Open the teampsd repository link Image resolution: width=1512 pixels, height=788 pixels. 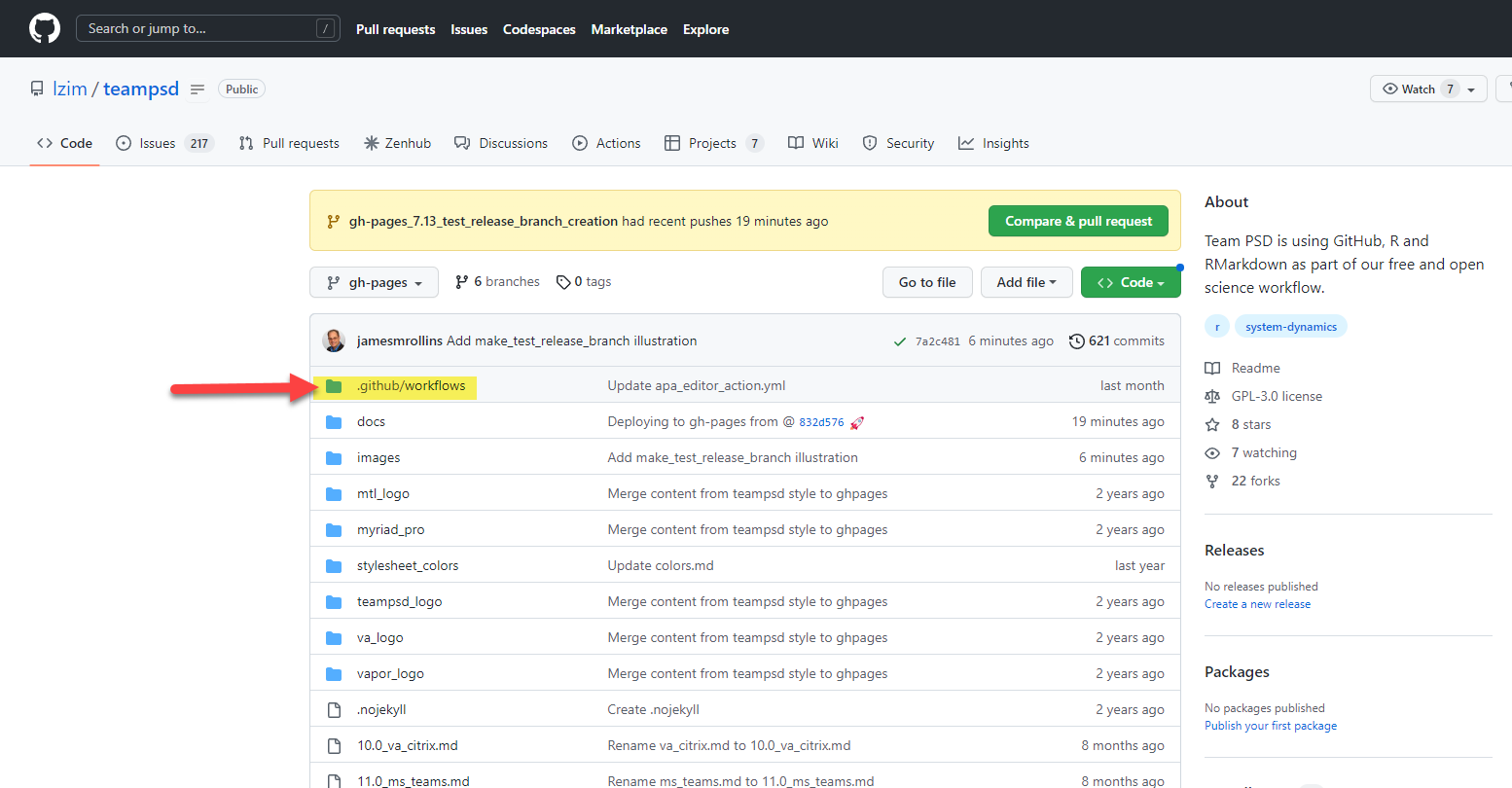point(141,89)
